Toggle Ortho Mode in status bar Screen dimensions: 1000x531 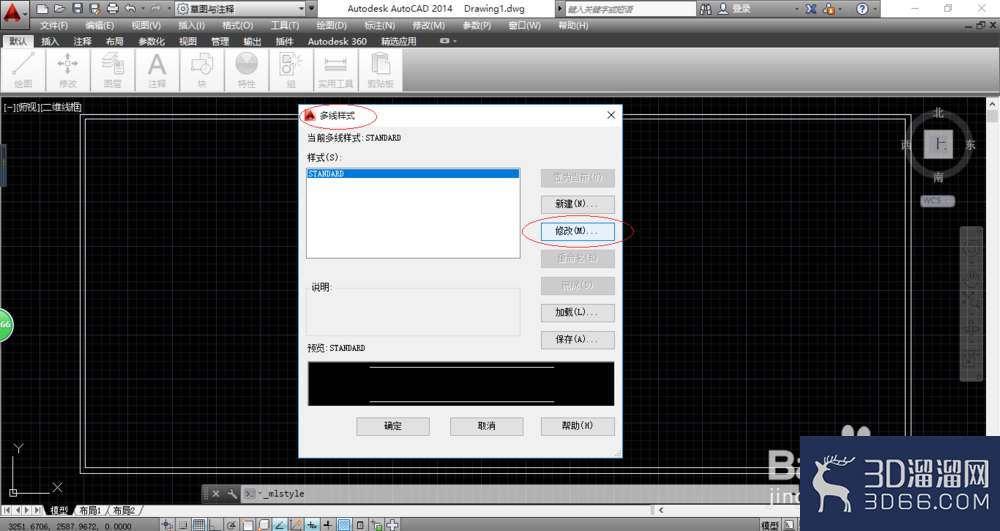tap(215, 525)
